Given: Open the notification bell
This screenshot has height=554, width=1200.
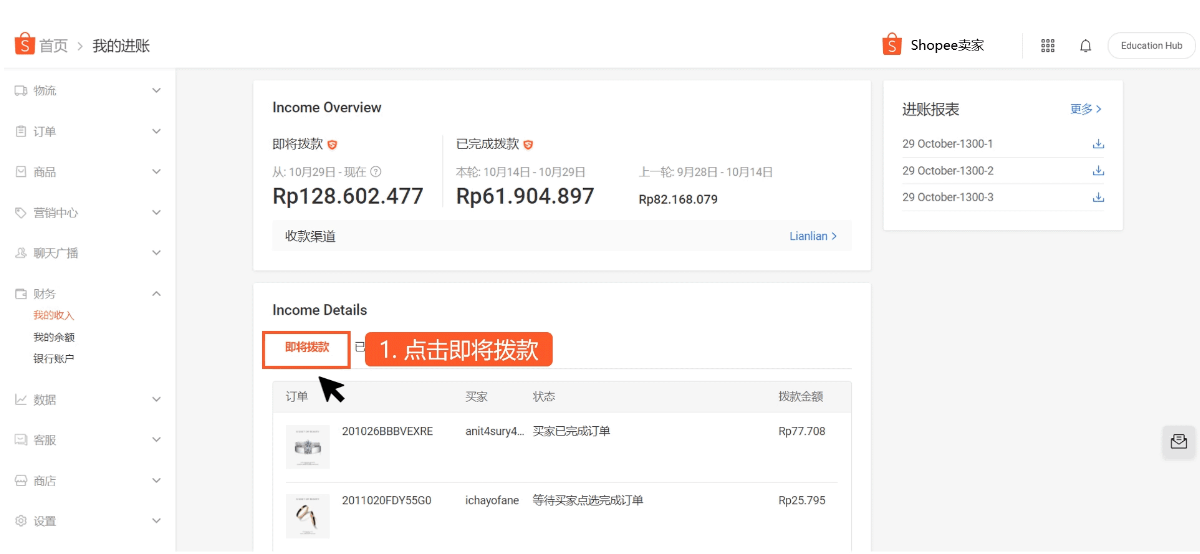Looking at the screenshot, I should point(1085,46).
